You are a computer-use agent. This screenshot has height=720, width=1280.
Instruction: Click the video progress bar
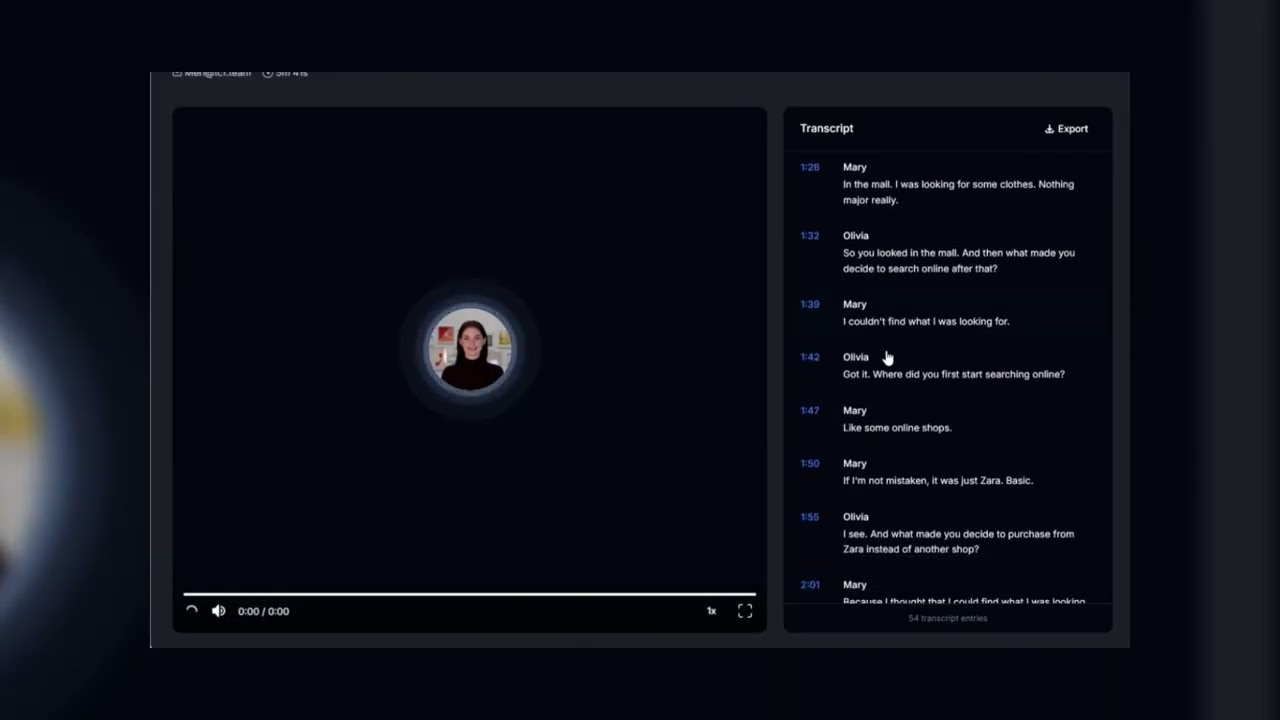(469, 594)
